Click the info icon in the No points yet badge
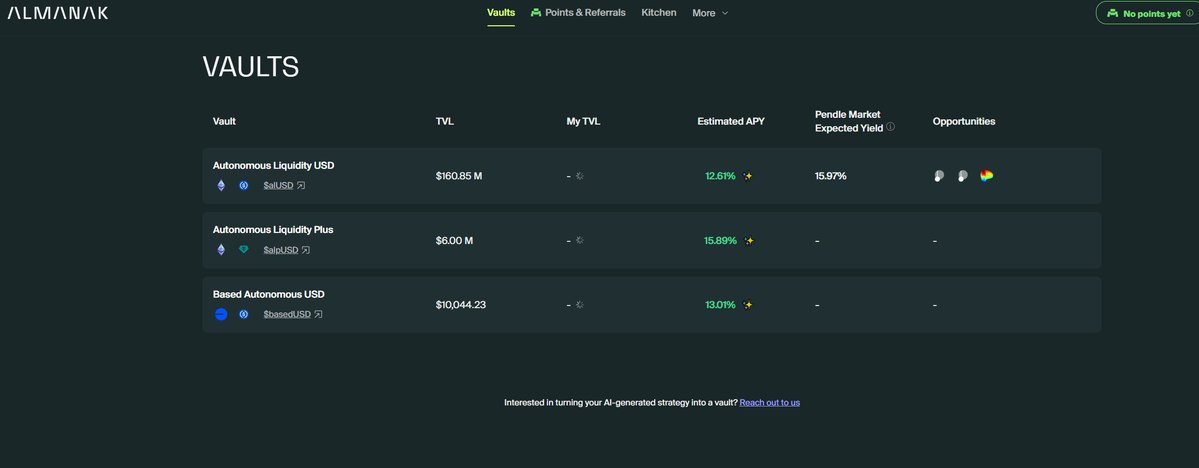1199x468 pixels. tap(1189, 14)
